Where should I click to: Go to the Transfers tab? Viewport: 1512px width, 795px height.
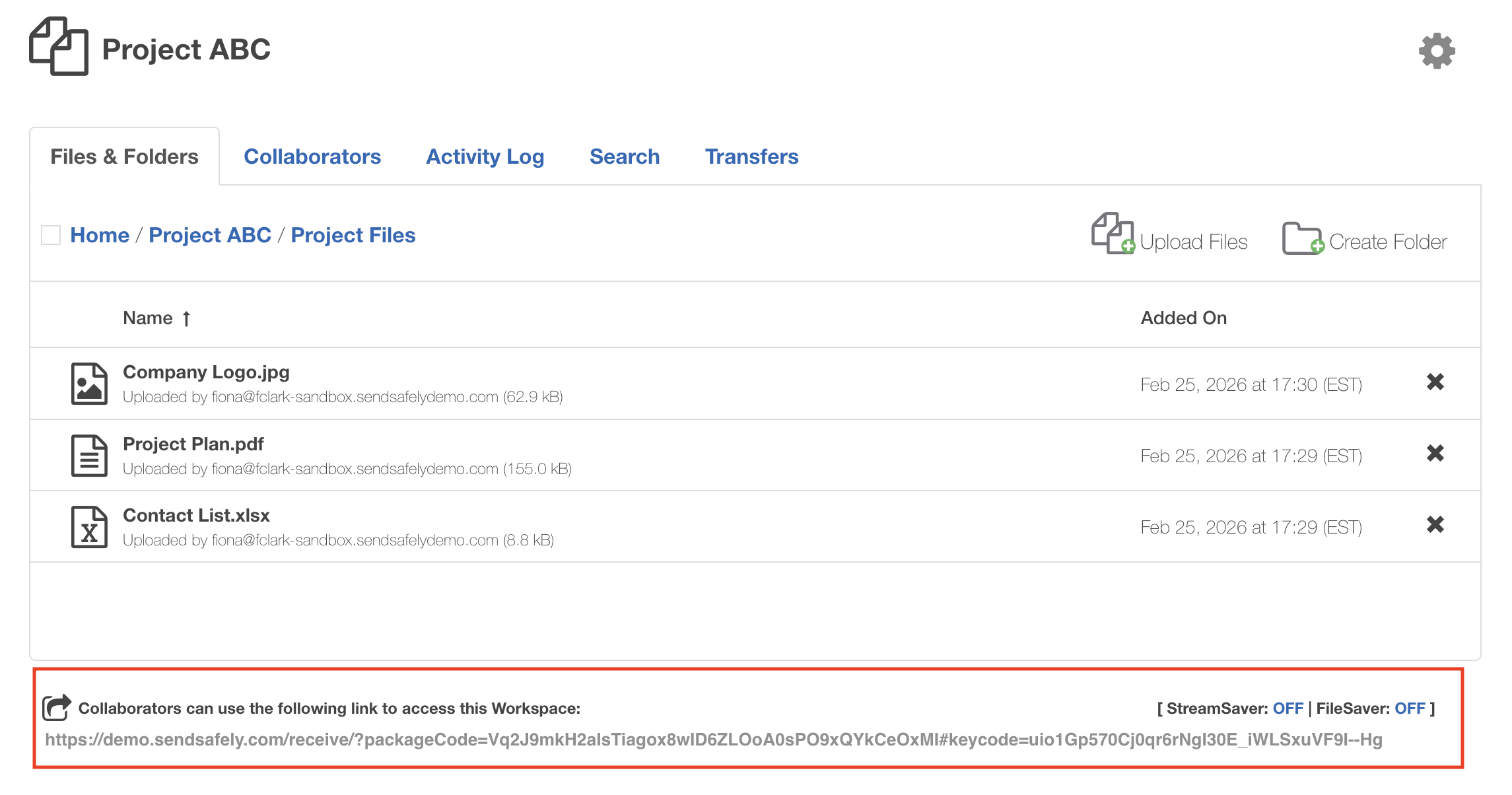(x=751, y=156)
